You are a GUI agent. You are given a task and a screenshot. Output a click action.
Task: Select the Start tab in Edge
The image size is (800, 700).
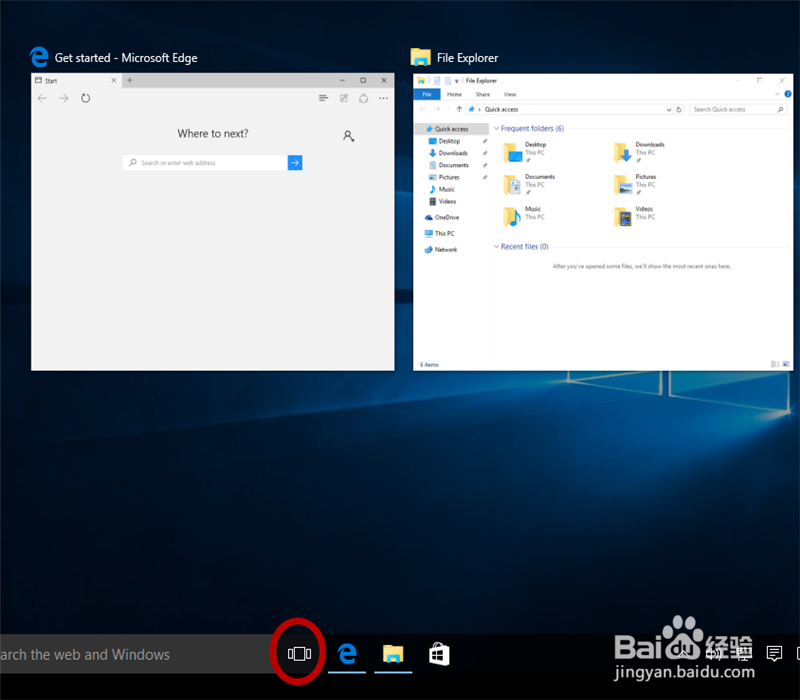(x=77, y=81)
